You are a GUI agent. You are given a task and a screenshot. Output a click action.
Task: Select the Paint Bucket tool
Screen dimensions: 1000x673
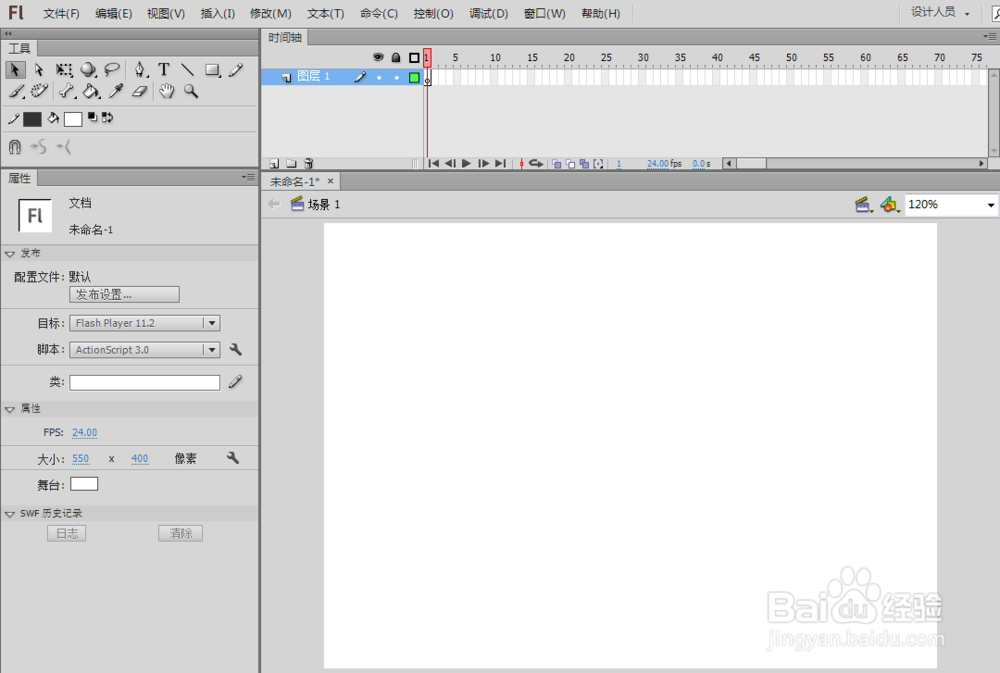(91, 91)
